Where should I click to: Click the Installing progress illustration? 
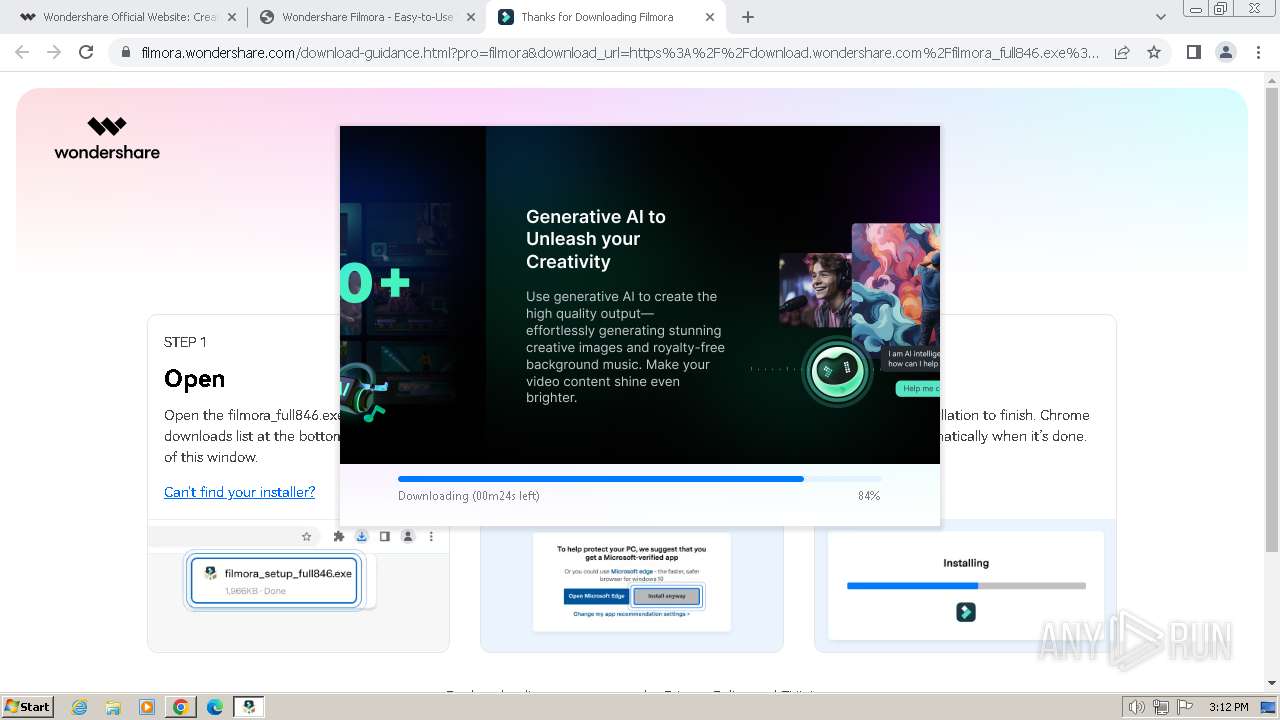coord(966,586)
